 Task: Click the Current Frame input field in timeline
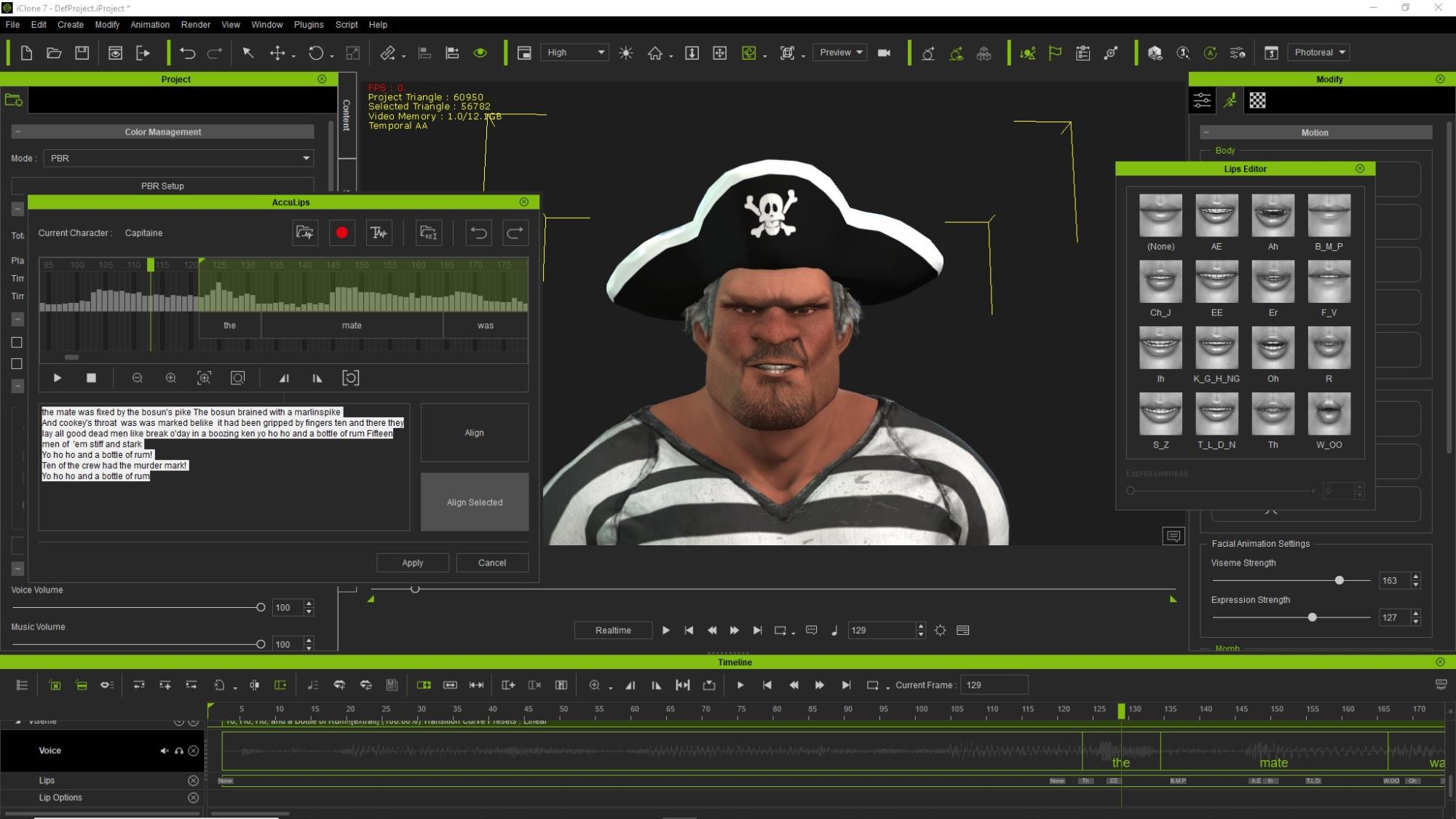click(994, 685)
